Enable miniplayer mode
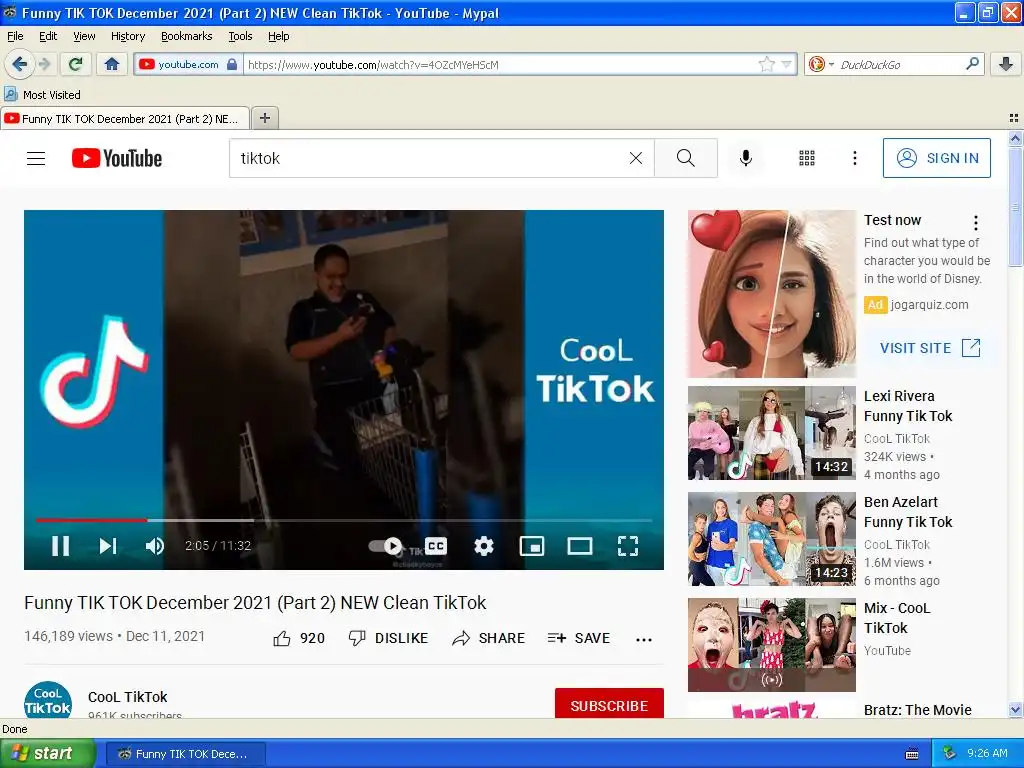The height and width of the screenshot is (768, 1024). [x=532, y=546]
